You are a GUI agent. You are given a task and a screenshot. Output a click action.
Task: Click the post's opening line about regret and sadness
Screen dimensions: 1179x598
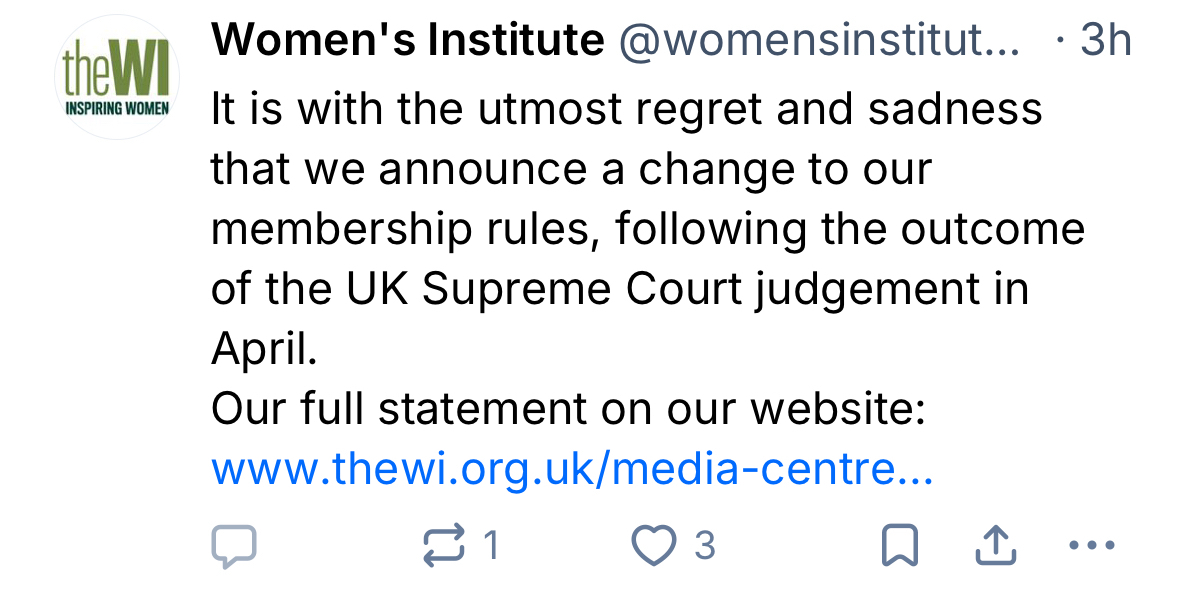point(626,109)
